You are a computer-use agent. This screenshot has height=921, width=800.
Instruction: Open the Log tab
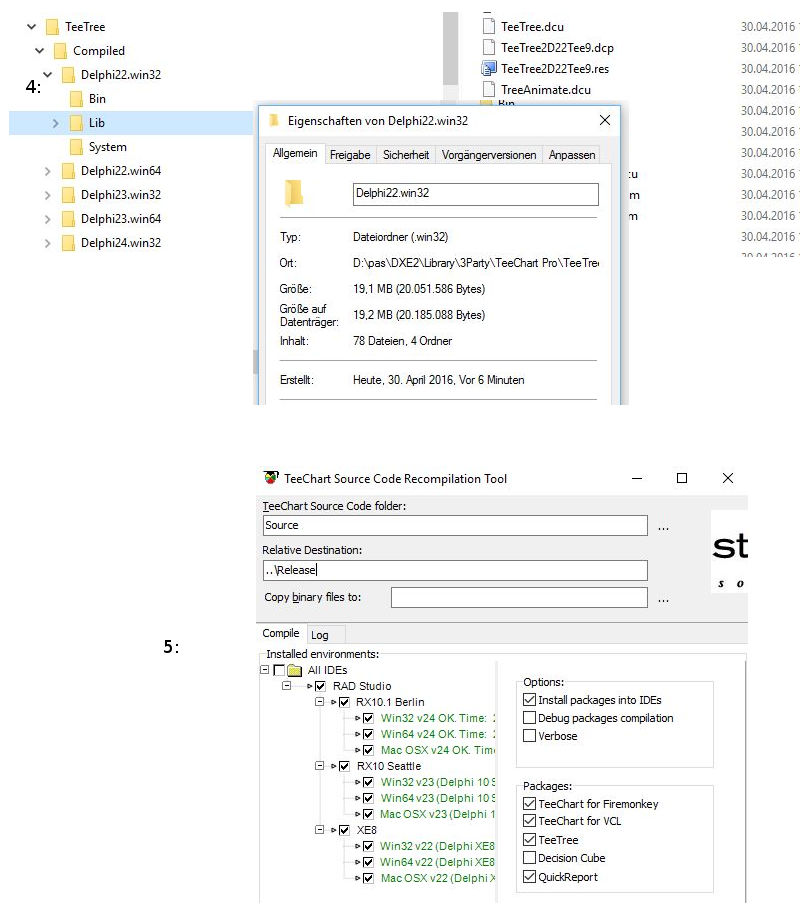[x=325, y=635]
